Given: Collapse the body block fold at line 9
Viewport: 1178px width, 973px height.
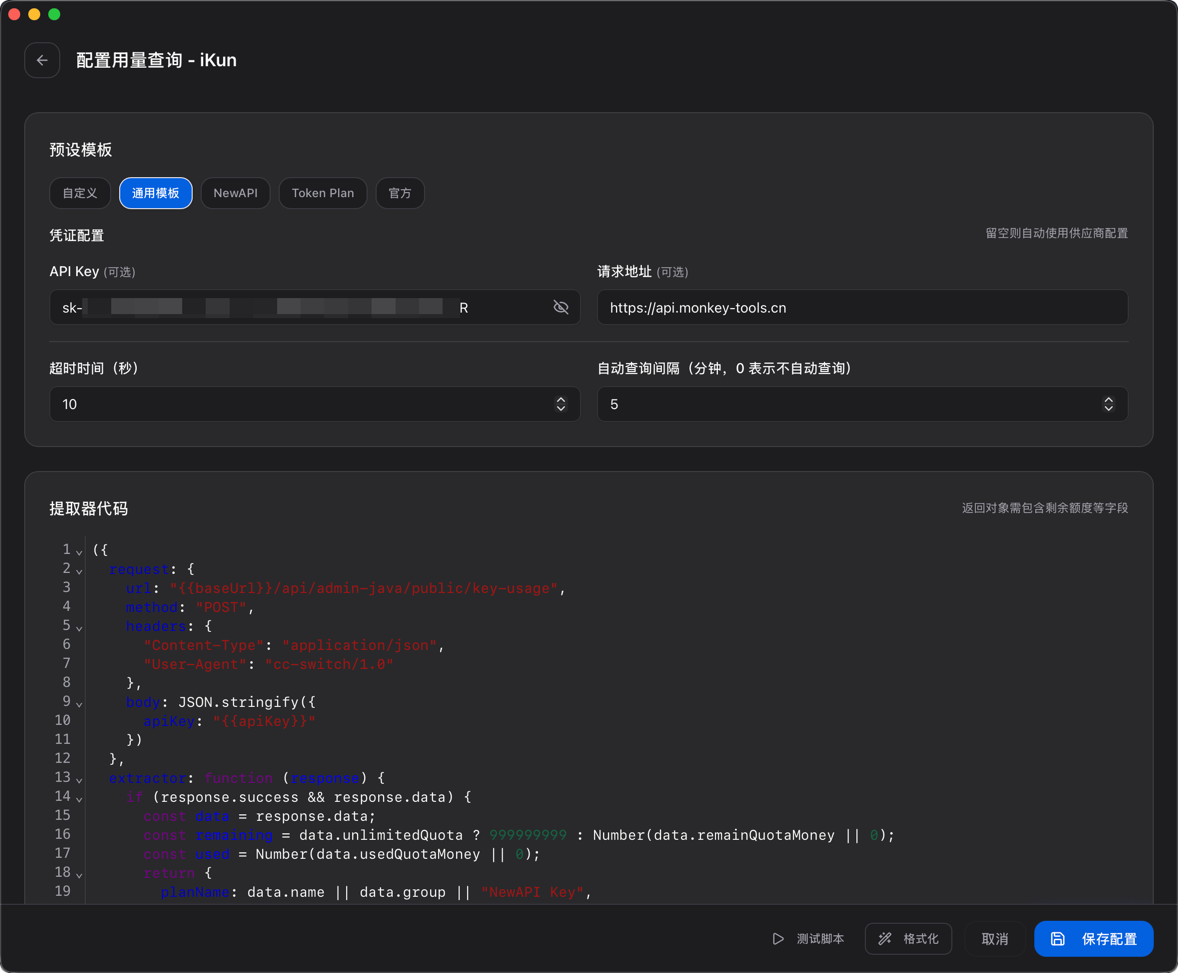Looking at the screenshot, I should click(79, 704).
